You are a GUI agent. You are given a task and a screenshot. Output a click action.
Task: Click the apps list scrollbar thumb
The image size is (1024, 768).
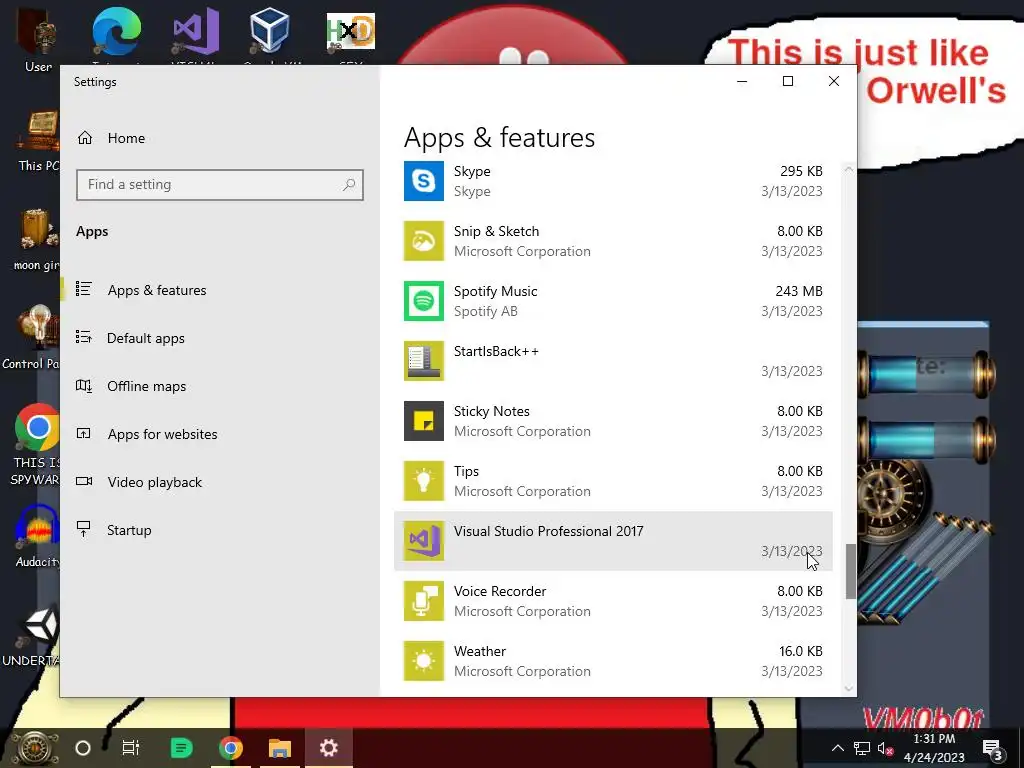click(x=850, y=571)
